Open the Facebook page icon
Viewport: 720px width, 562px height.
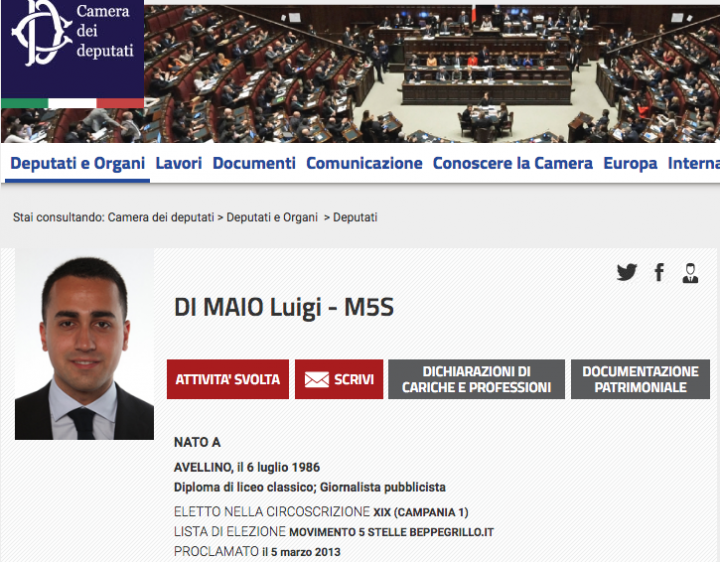659,272
